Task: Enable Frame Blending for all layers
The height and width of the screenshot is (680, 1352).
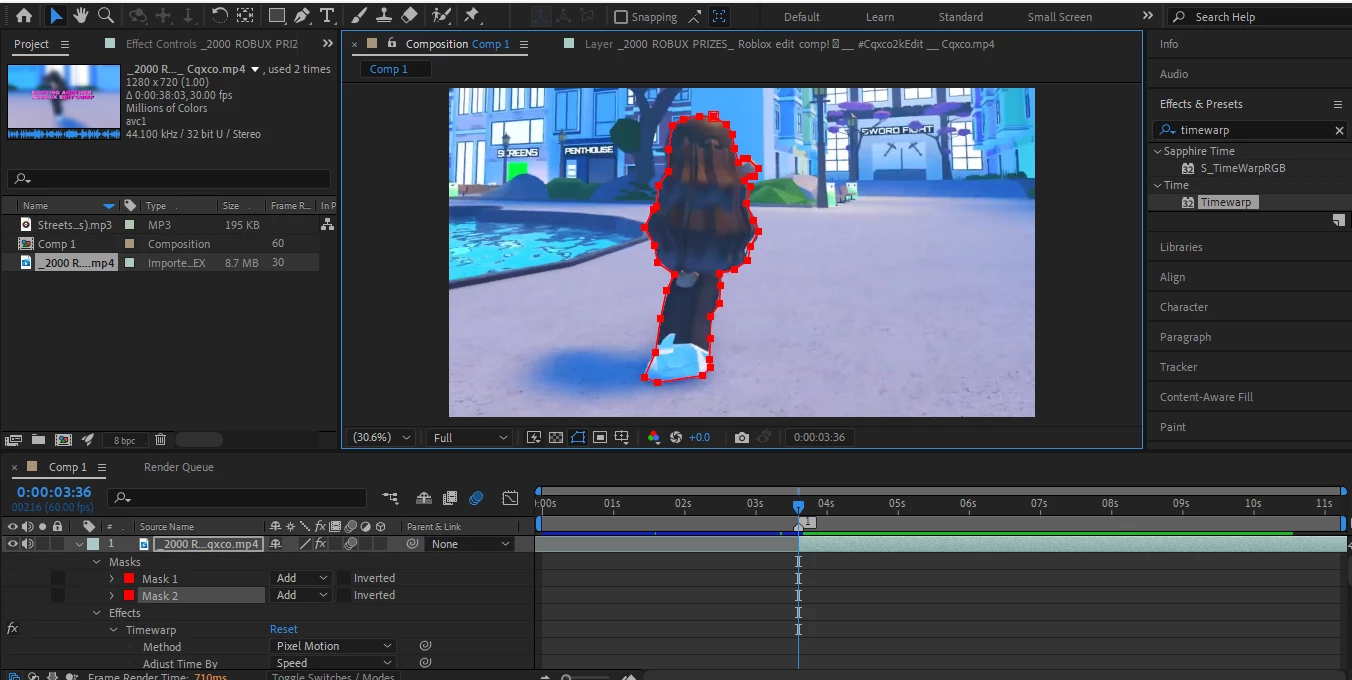Action: click(450, 497)
